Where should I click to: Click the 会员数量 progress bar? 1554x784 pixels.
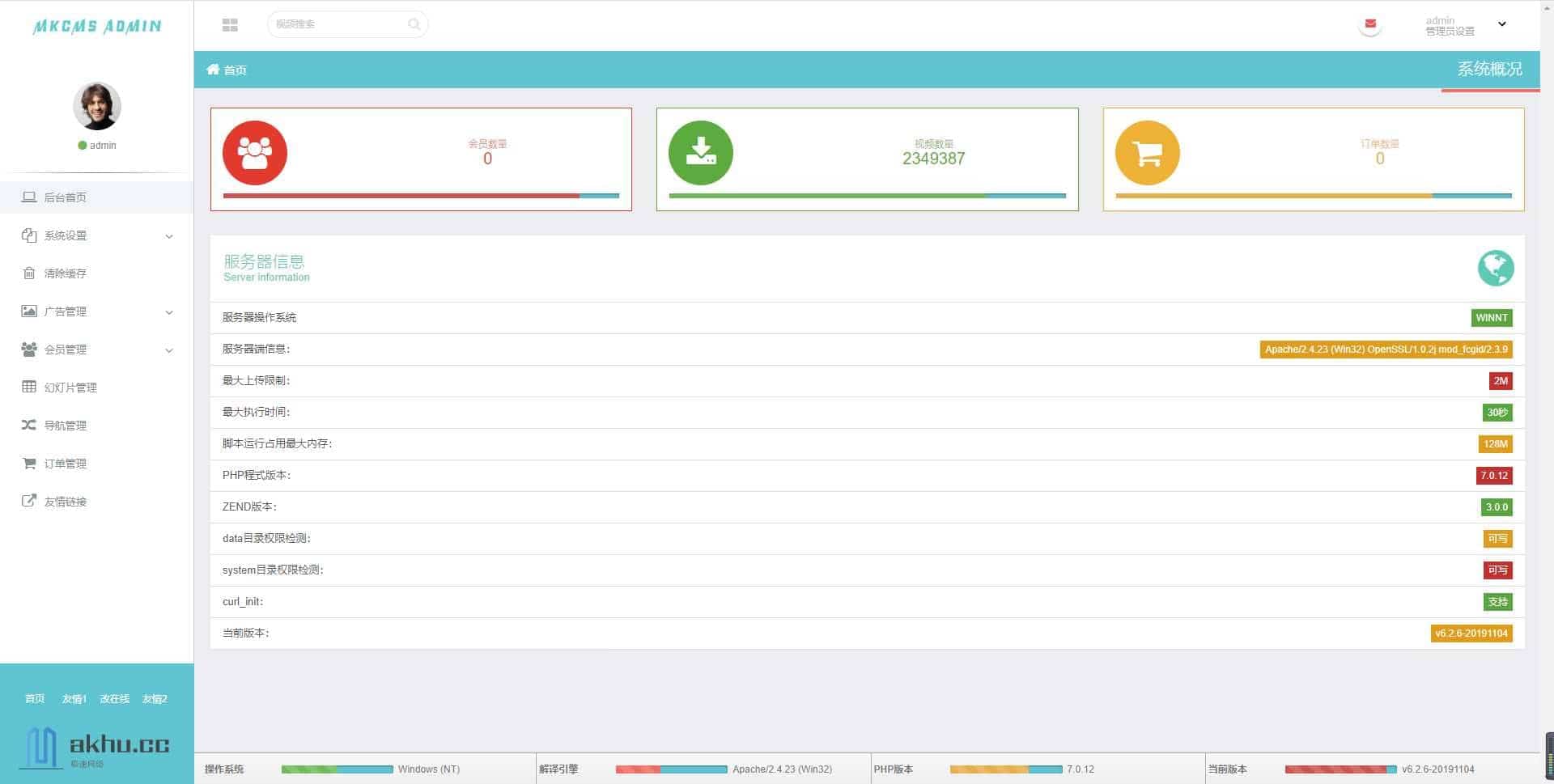pyautogui.click(x=421, y=196)
